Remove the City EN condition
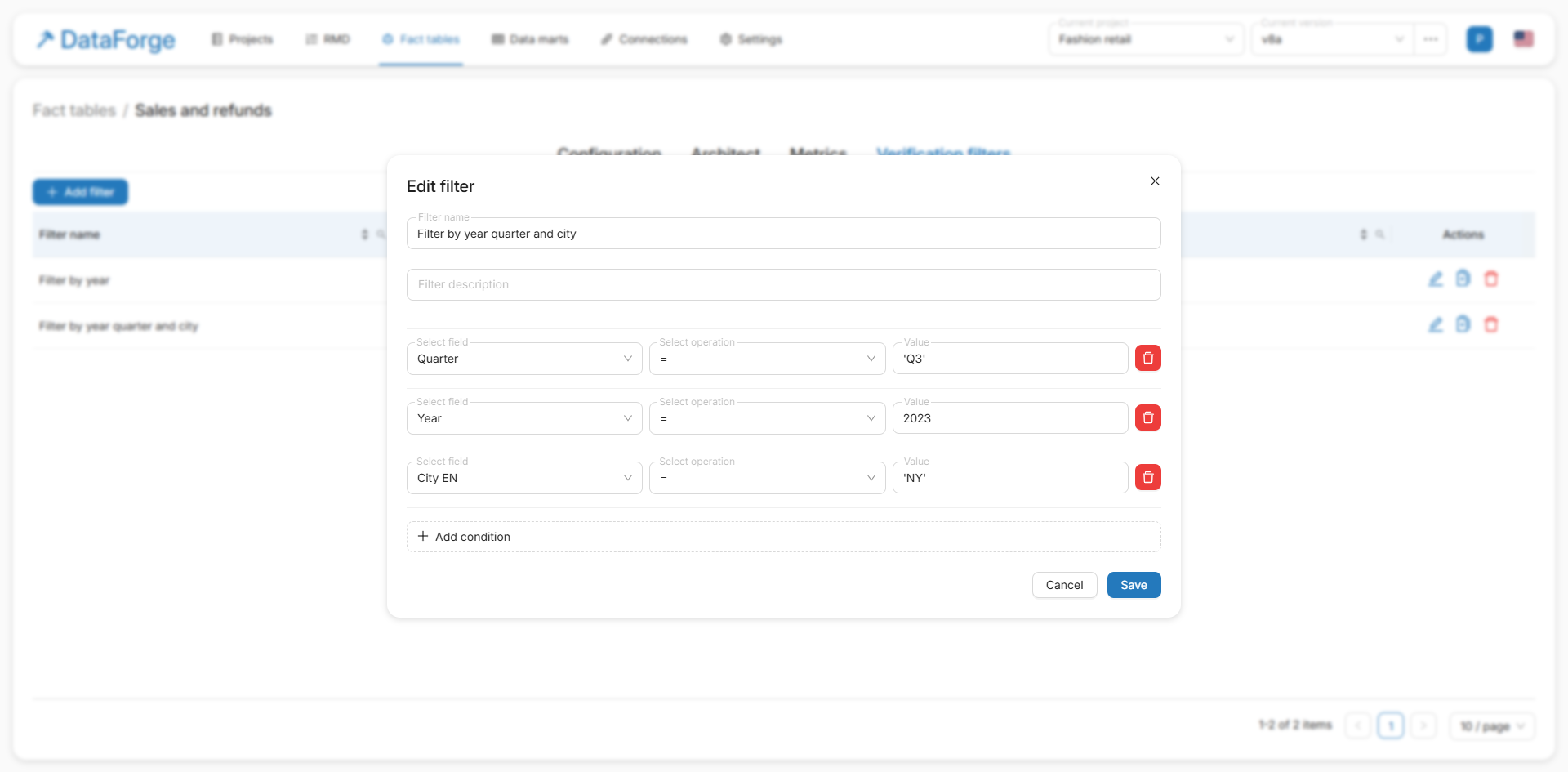This screenshot has height=772, width=1568. 1147,477
